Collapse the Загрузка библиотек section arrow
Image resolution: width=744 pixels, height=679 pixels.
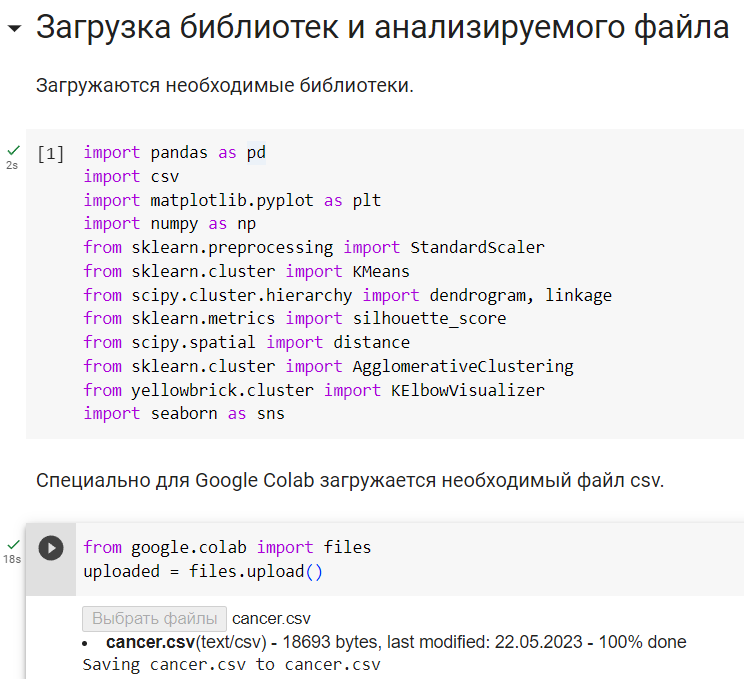pos(14,29)
